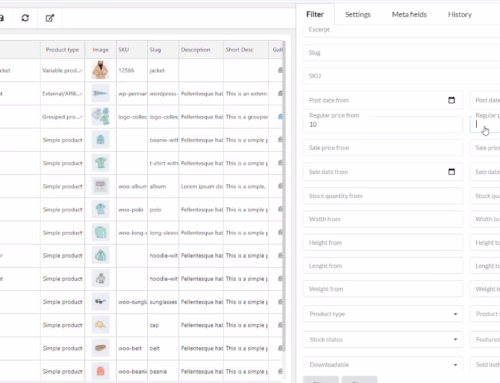Click the Description column header
500x383 pixels.
pos(201,50)
